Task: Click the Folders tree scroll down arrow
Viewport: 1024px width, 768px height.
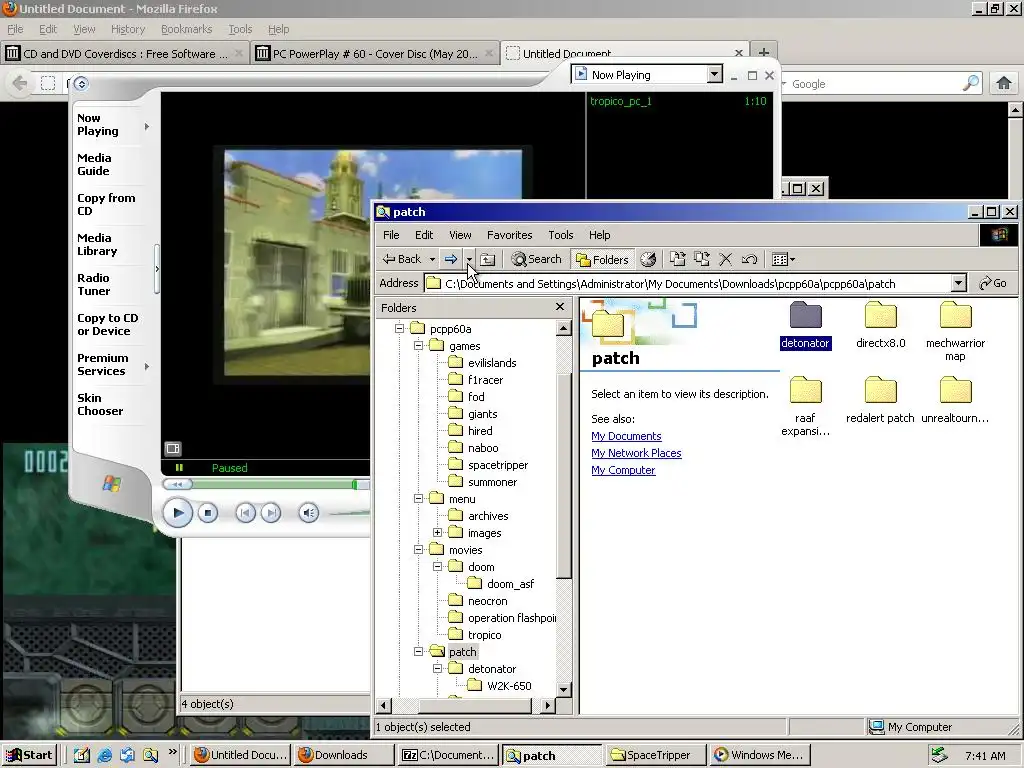Action: pyautogui.click(x=564, y=689)
